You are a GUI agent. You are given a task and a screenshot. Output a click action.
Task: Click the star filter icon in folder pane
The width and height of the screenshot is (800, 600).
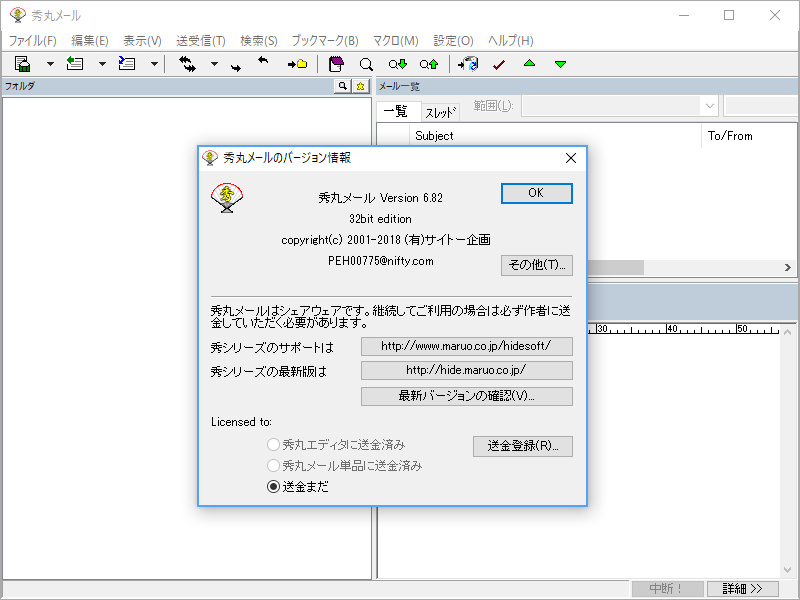click(x=360, y=86)
